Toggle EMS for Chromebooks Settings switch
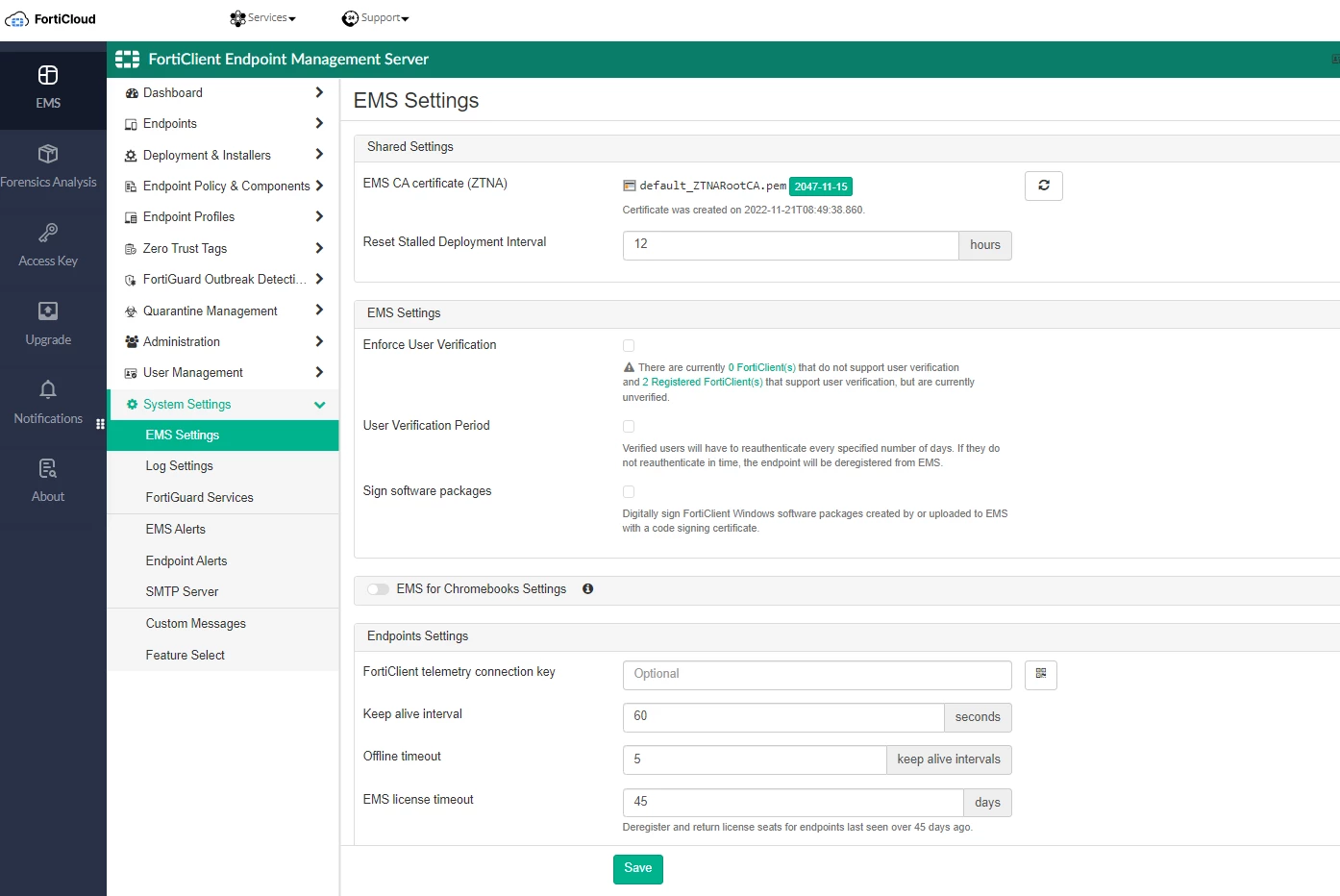The width and height of the screenshot is (1340, 896). 378,589
